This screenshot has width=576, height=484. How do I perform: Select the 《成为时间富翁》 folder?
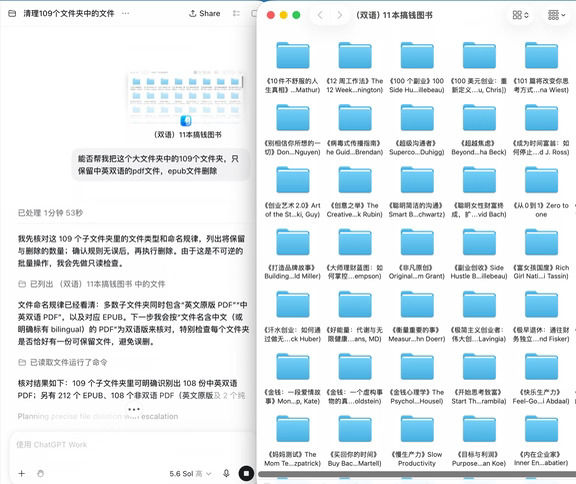pos(541,118)
